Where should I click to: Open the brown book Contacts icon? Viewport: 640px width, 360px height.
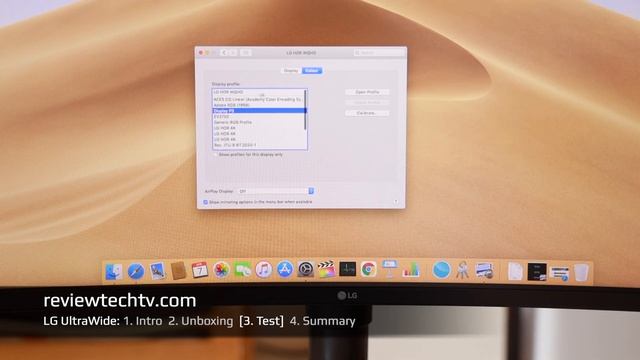178,271
